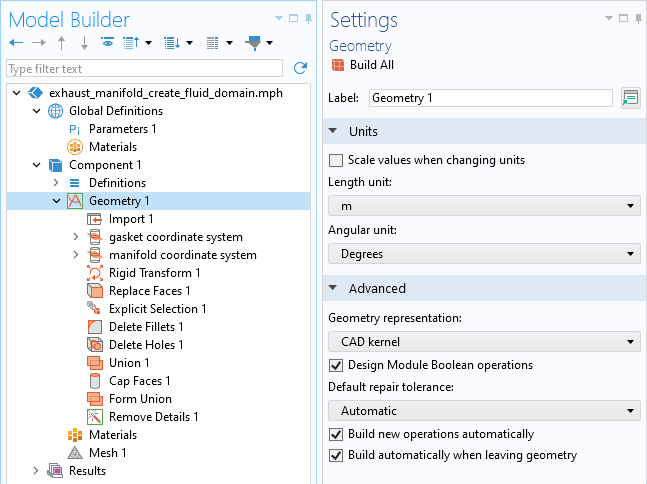647x484 pixels.
Task: Uncheck Design Module Boolean operations
Action: pyautogui.click(x=336, y=365)
